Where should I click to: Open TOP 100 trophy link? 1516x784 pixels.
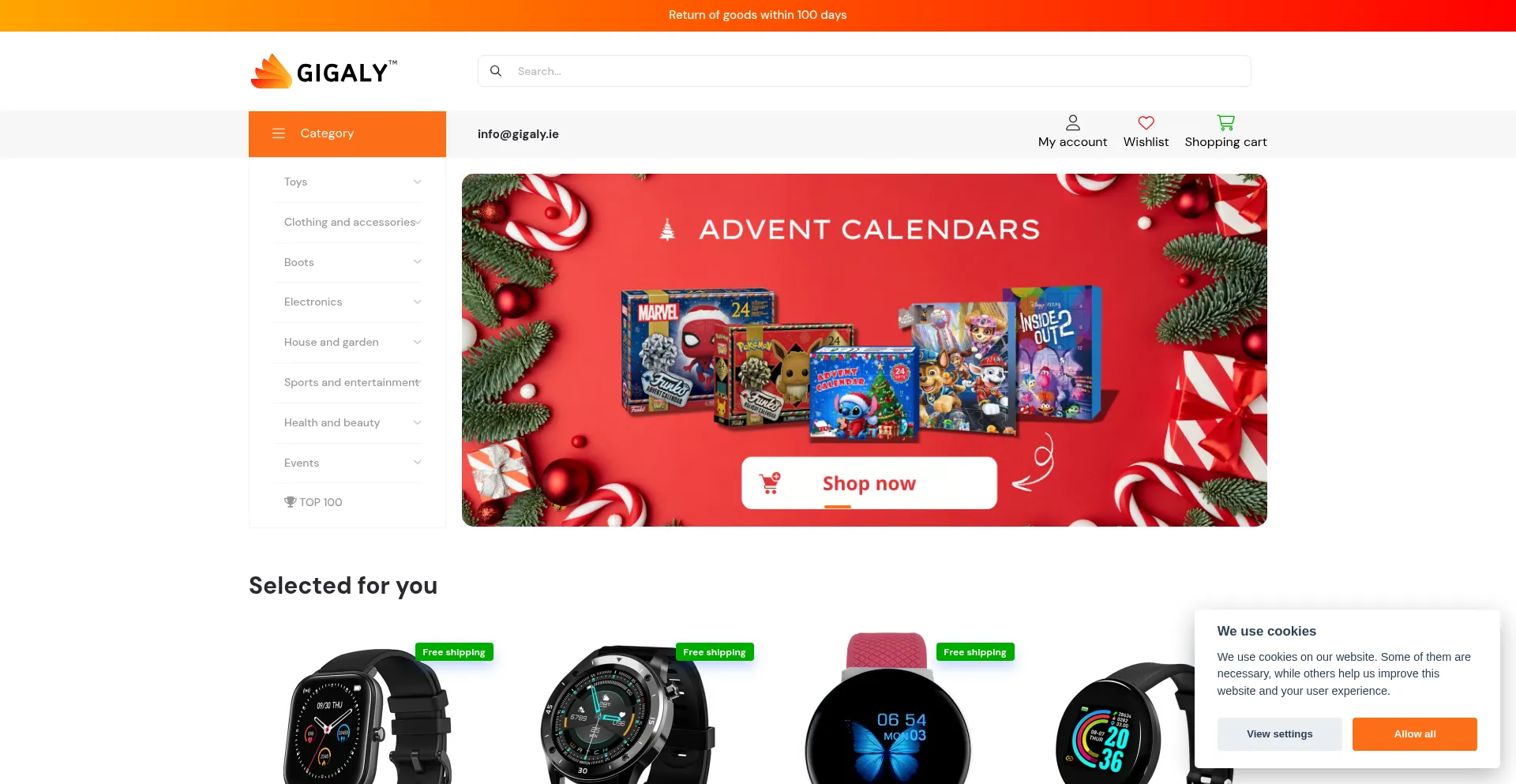tap(313, 502)
